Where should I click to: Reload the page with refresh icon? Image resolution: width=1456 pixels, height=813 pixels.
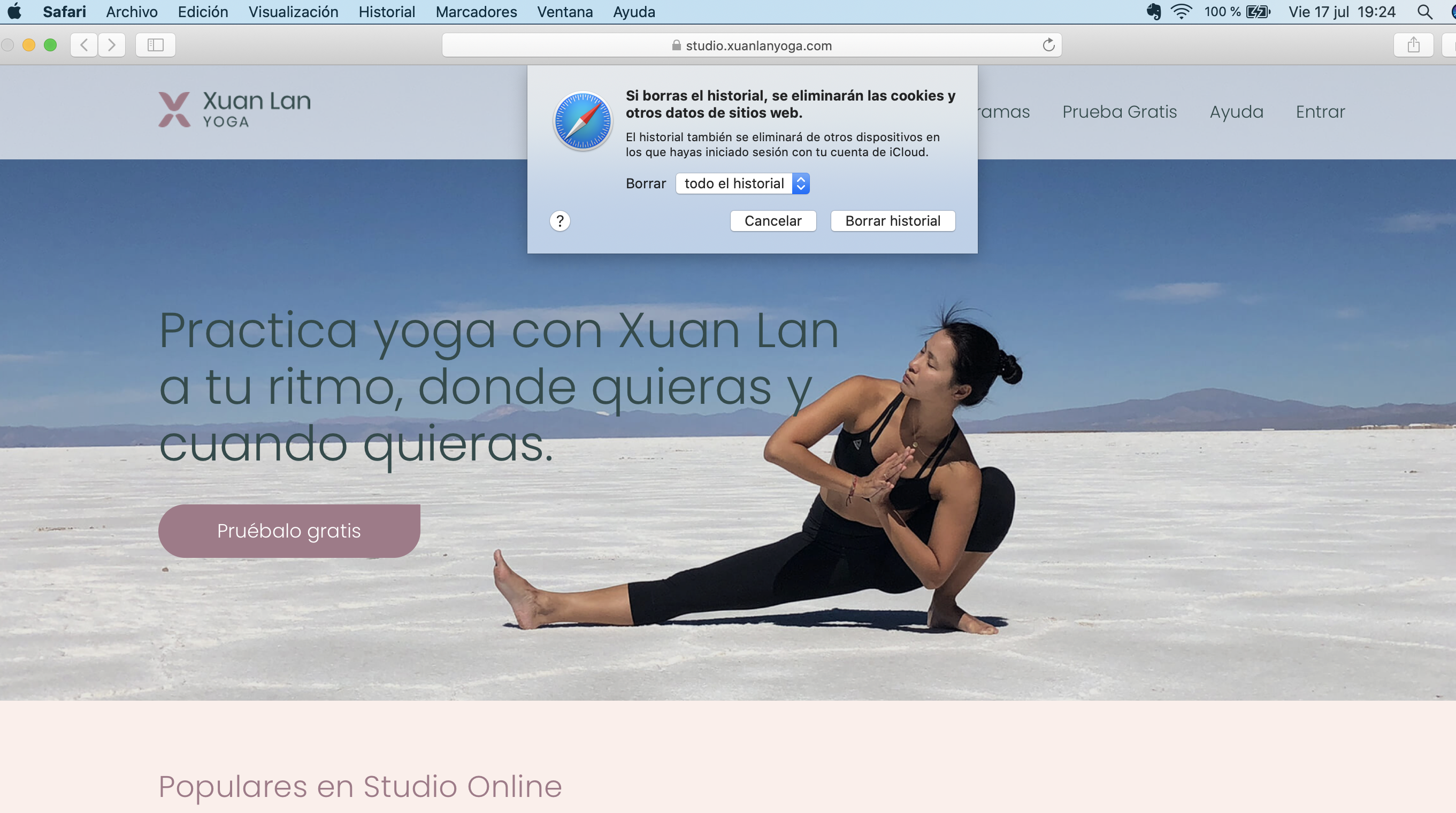(1048, 45)
